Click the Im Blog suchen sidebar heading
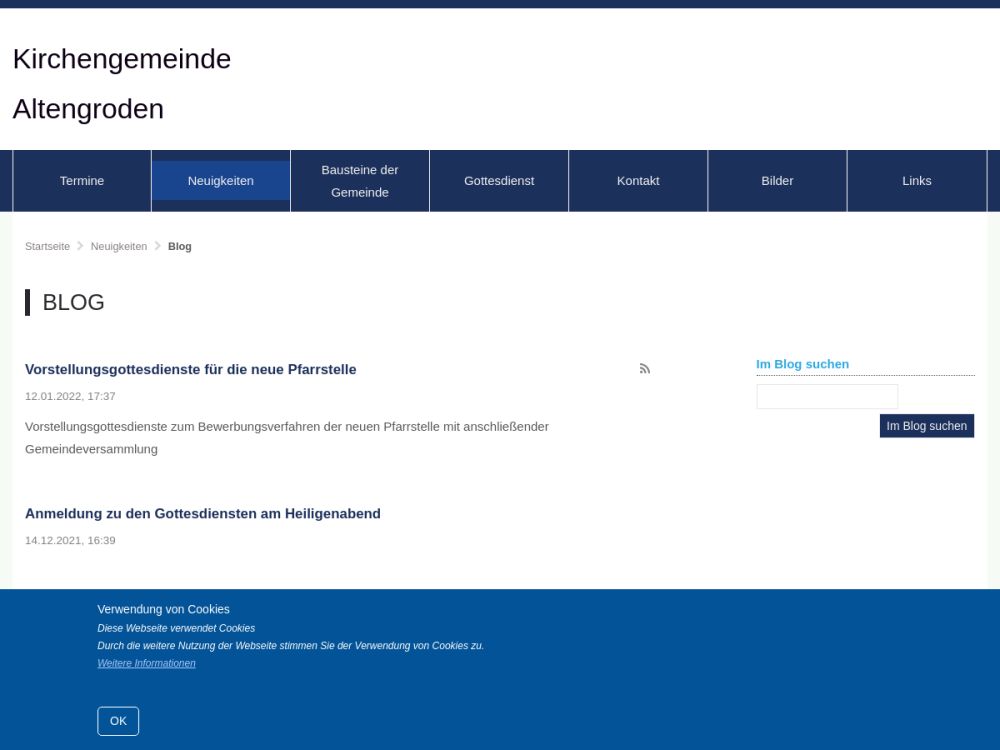This screenshot has width=1000, height=750. pyautogui.click(x=802, y=364)
